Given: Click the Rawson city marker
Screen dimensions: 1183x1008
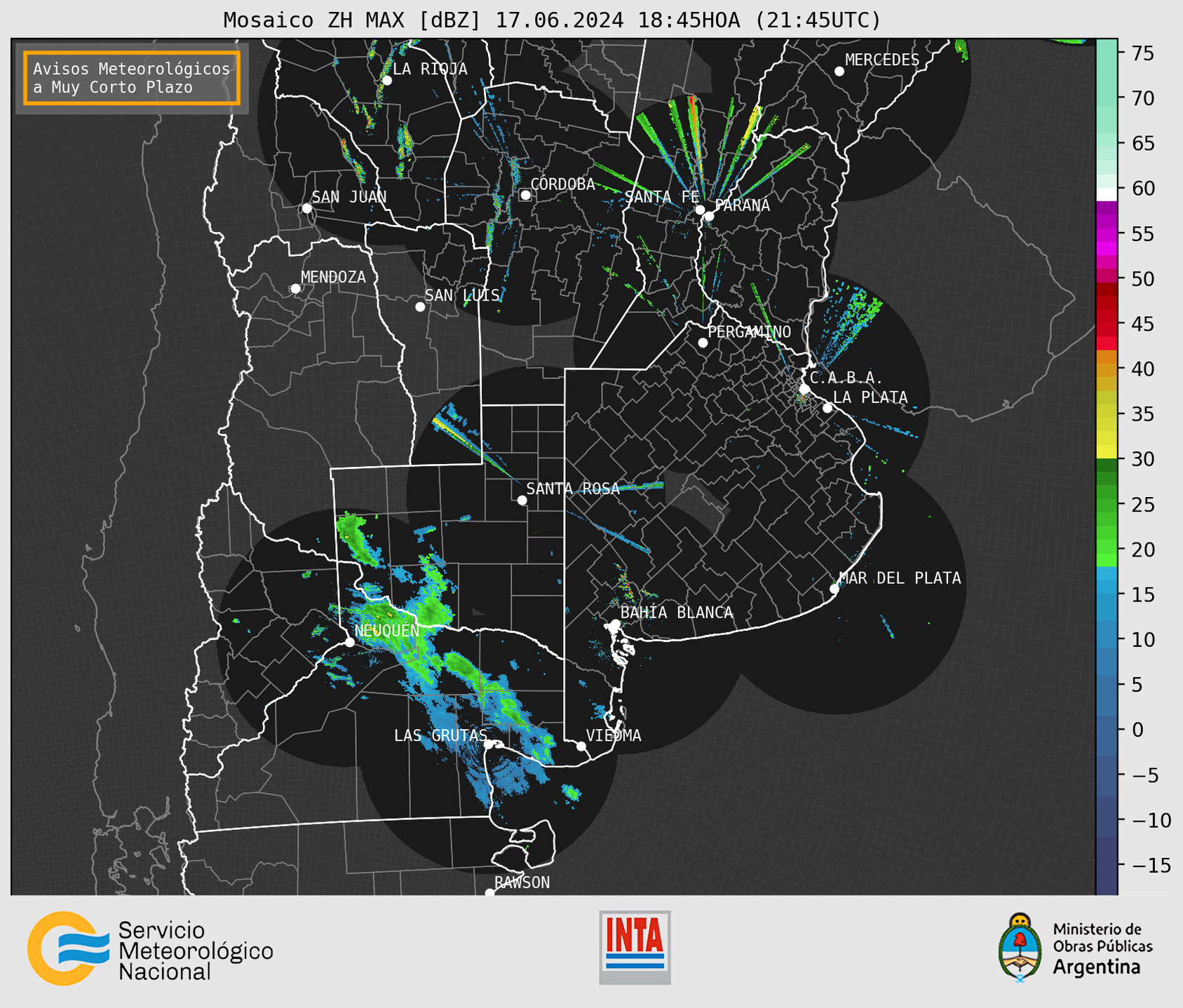Looking at the screenshot, I should point(489,892).
